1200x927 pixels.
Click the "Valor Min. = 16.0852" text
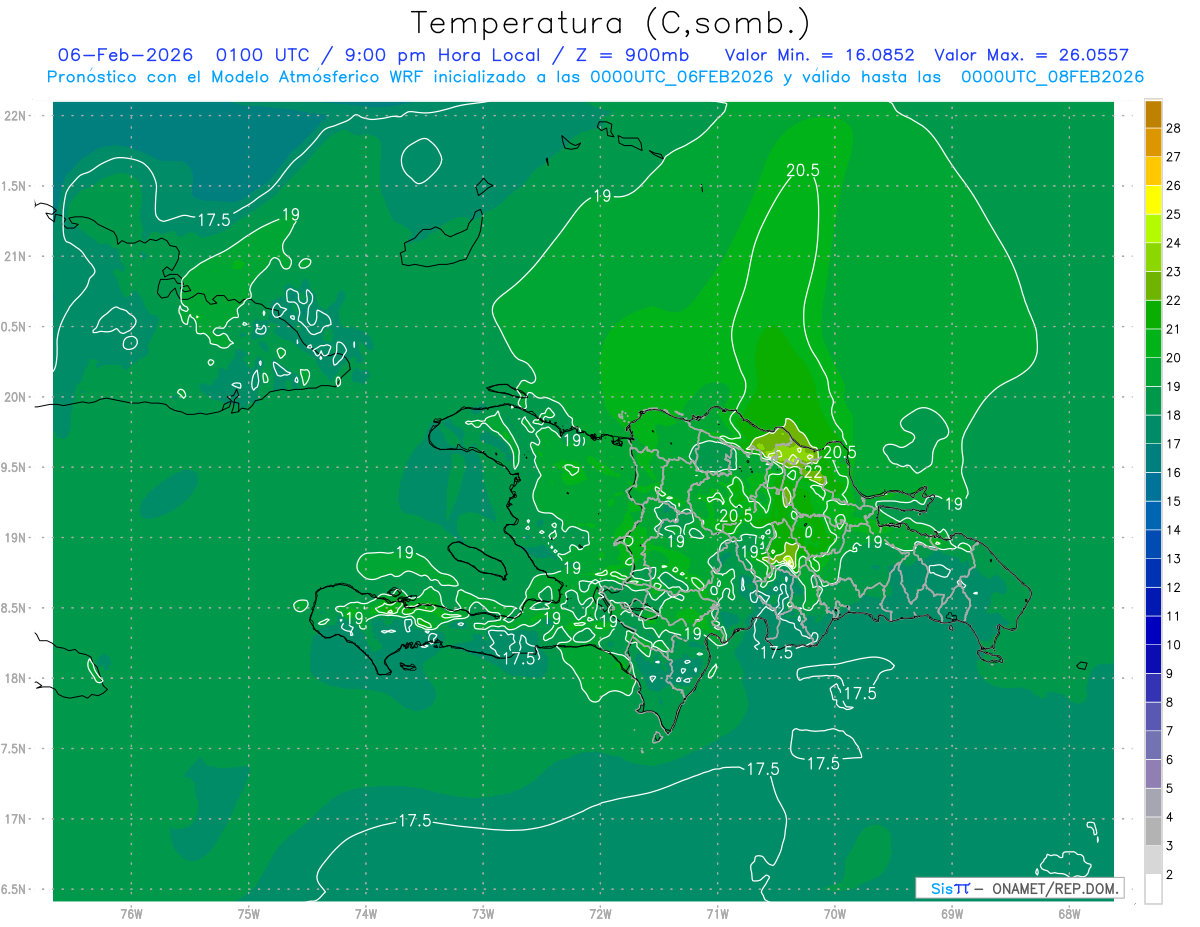(x=819, y=55)
